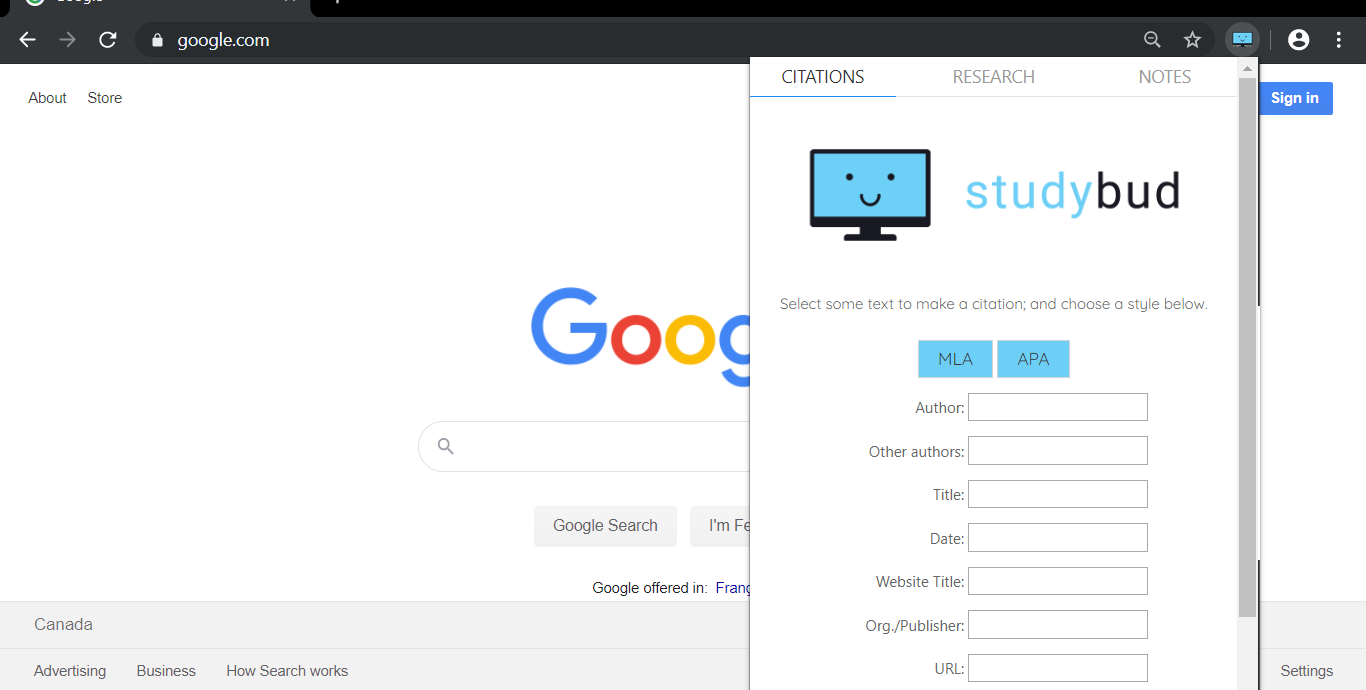The image size is (1366, 690).
Task: Click the Title input field
Action: [x=1058, y=494]
